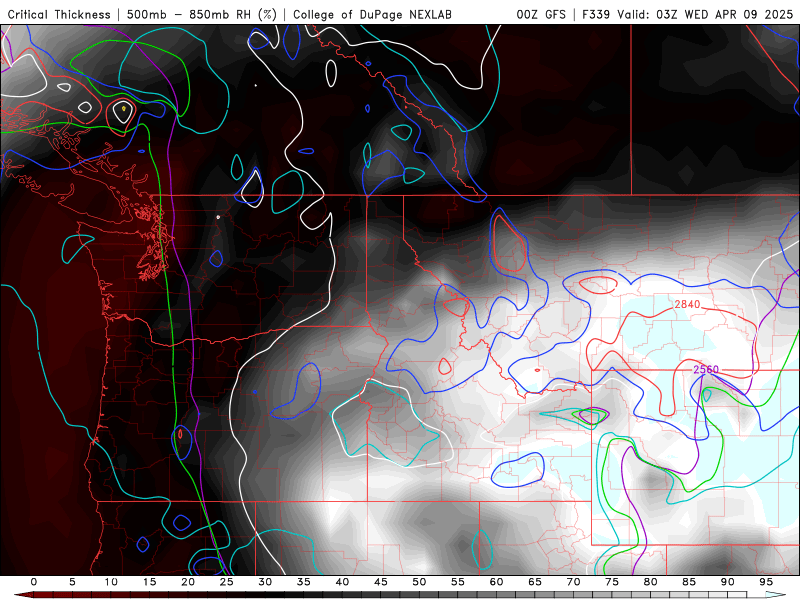Click the '10' value on the color scale
The width and height of the screenshot is (800, 600).
(x=111, y=582)
